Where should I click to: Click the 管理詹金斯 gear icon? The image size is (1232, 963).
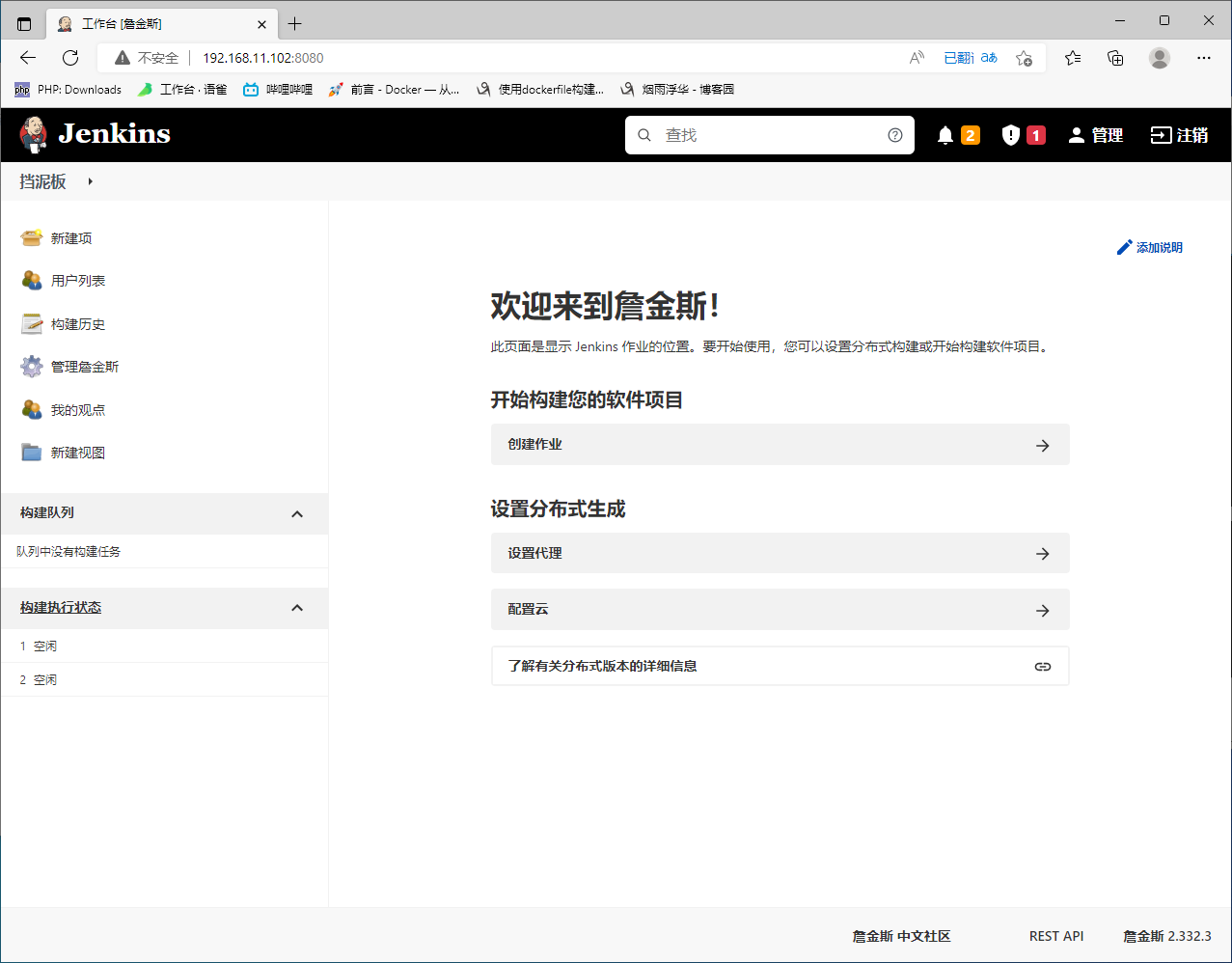click(32, 366)
